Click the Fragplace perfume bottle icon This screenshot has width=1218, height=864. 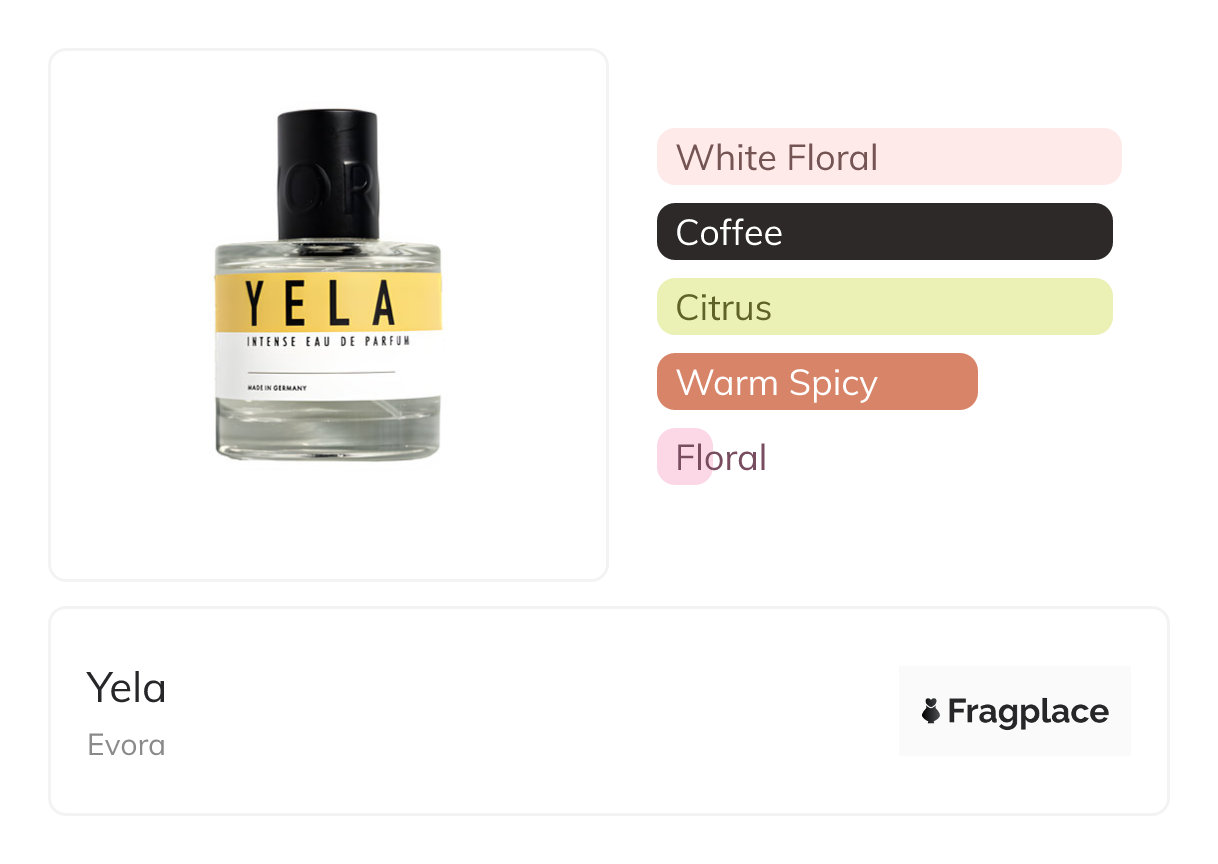[931, 711]
